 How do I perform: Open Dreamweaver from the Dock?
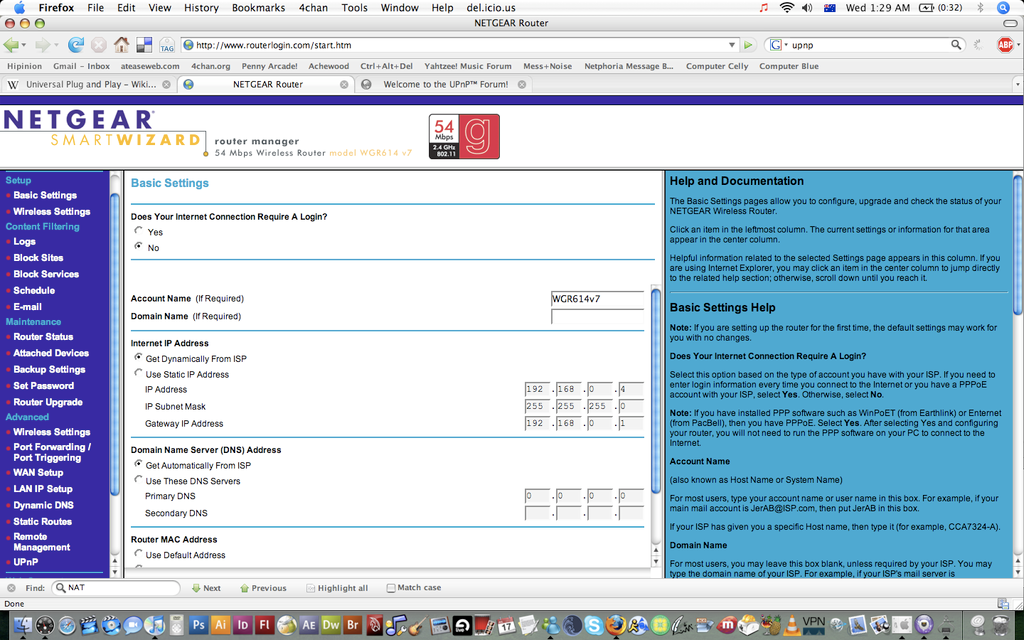331,625
